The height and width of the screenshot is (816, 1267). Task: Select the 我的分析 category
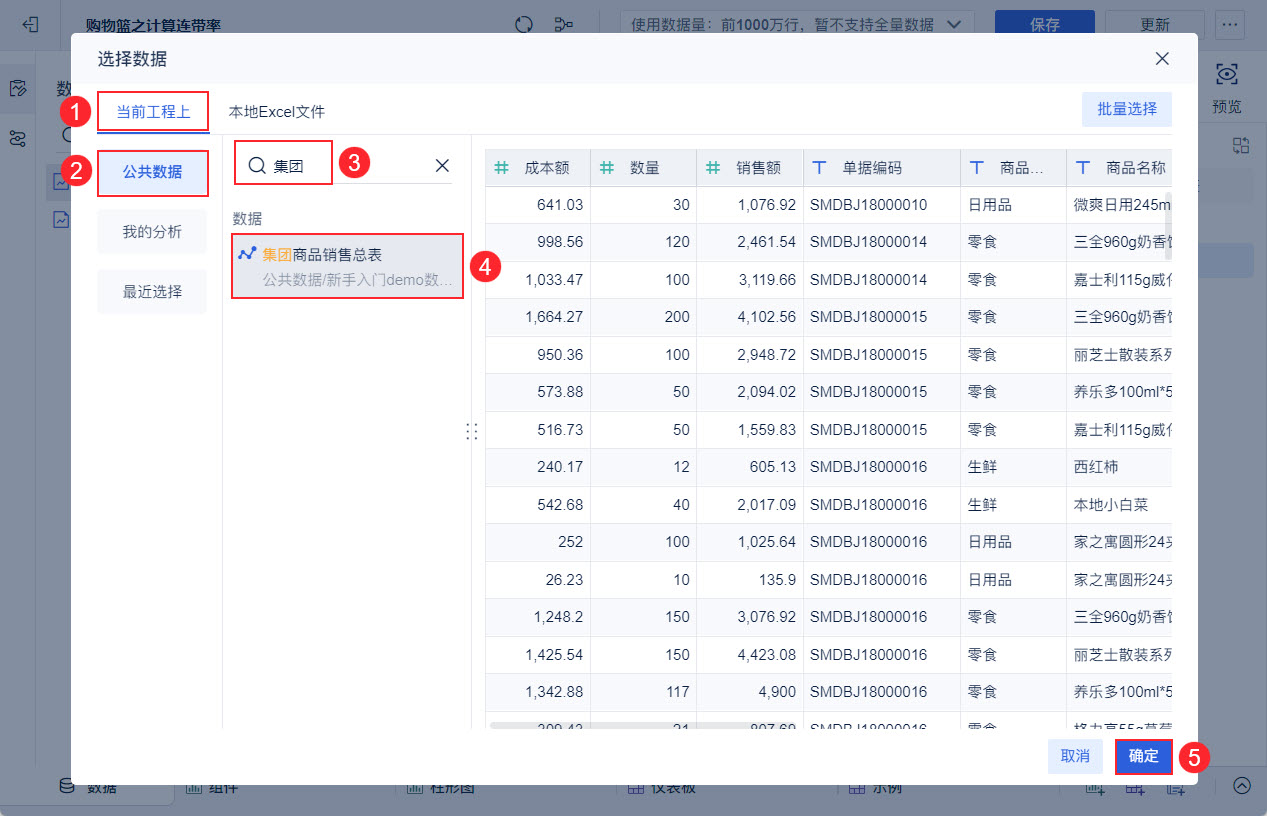[153, 232]
